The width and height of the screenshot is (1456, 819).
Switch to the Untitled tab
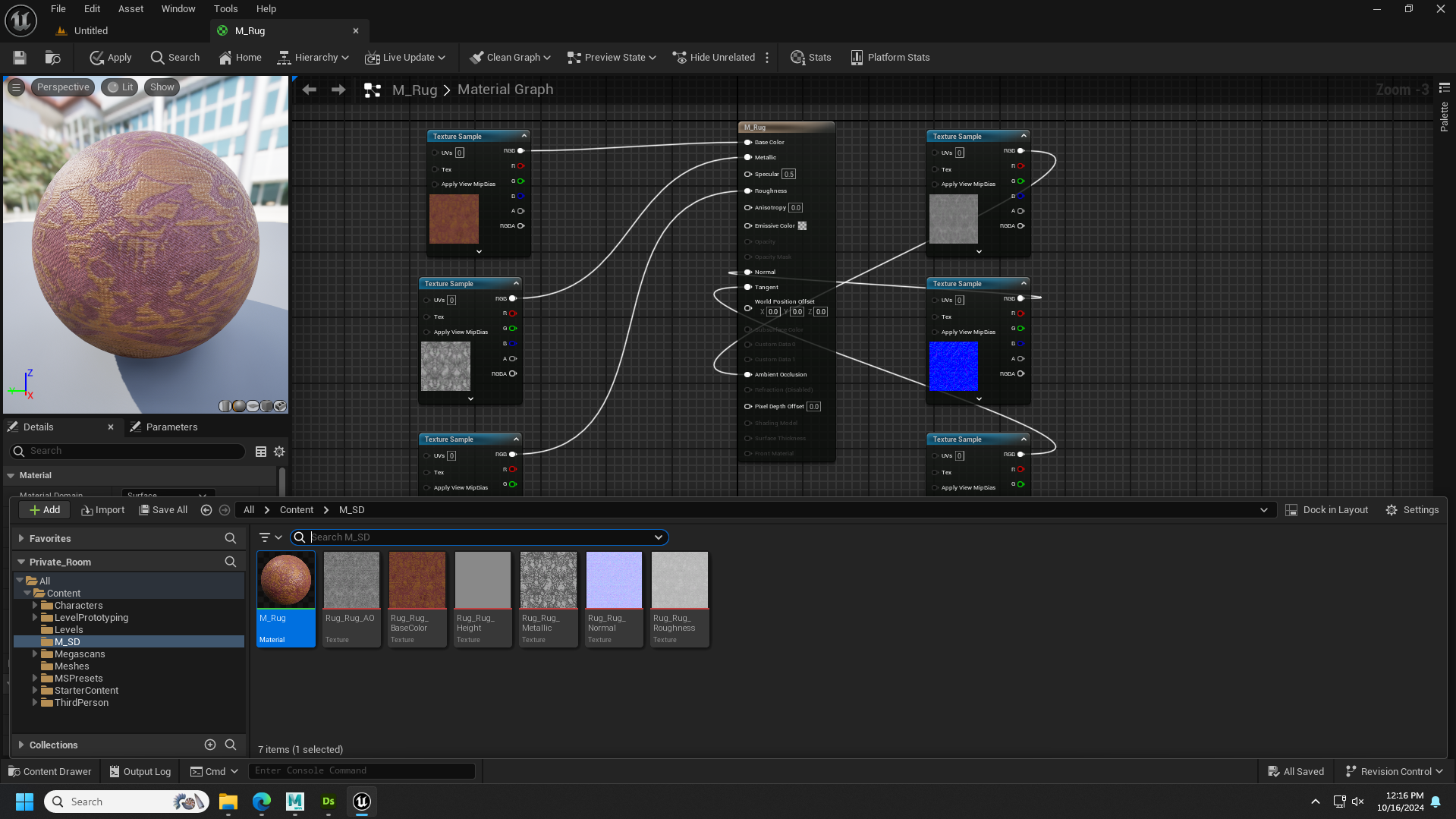[91, 31]
